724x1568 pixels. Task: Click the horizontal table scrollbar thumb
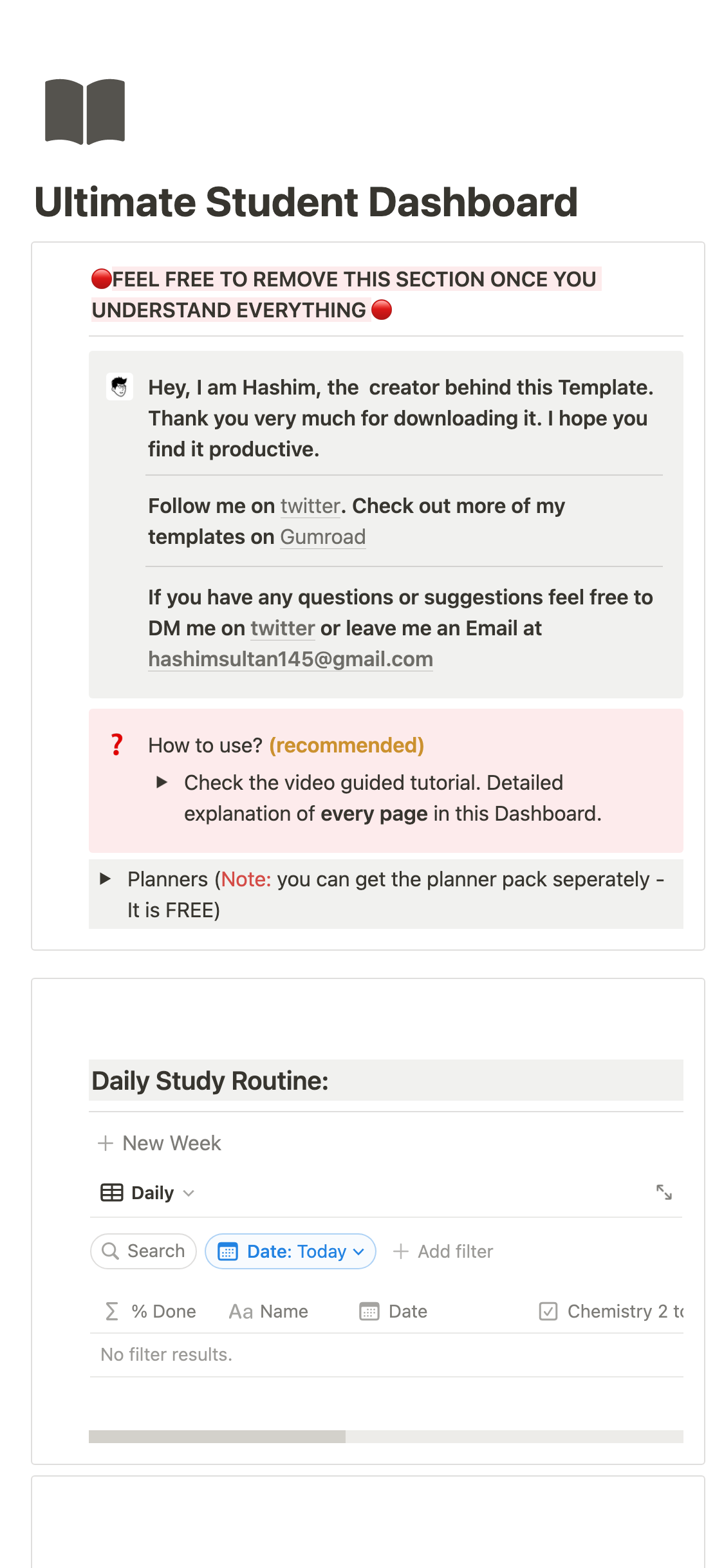pos(217,1437)
